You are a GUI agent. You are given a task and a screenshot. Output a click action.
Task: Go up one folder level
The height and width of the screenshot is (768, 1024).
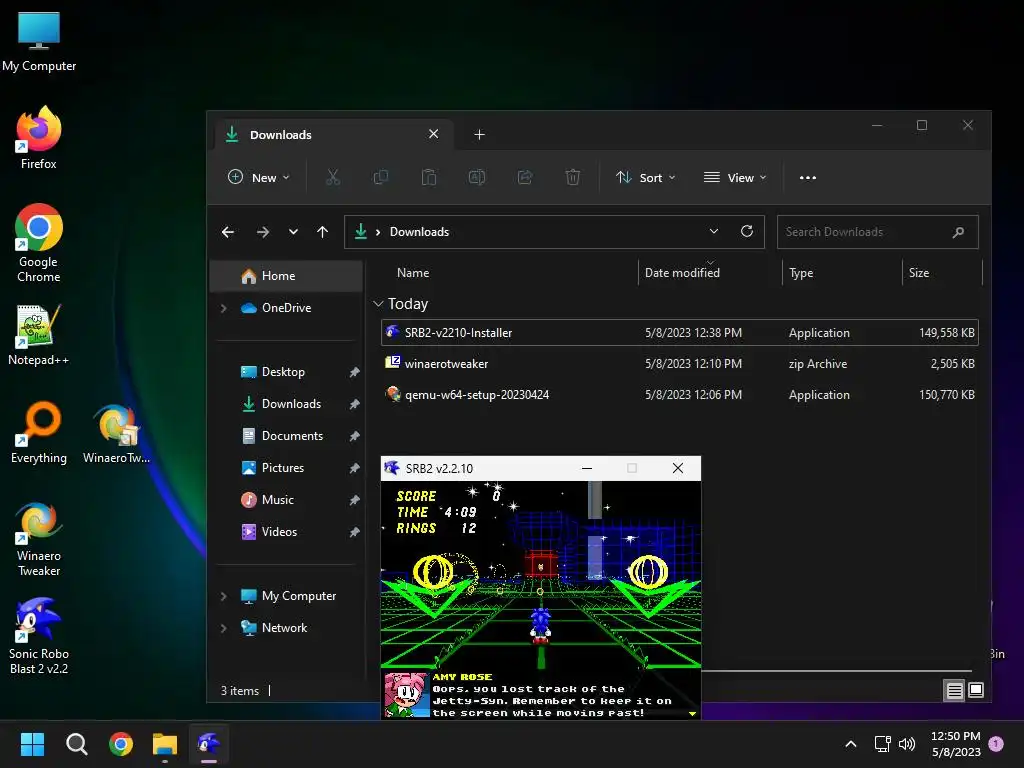tap(323, 232)
